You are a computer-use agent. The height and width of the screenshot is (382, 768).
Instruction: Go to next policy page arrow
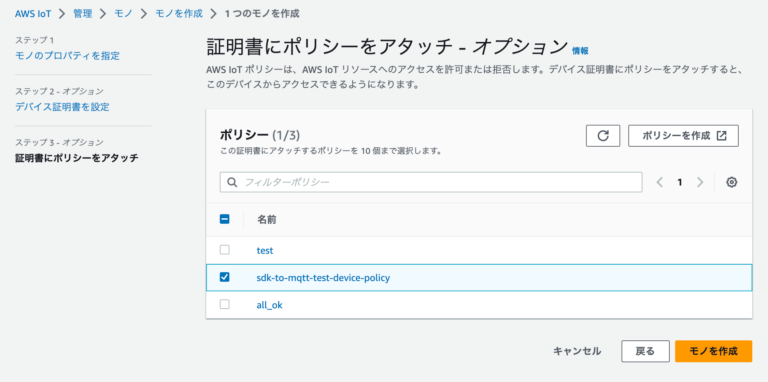700,182
